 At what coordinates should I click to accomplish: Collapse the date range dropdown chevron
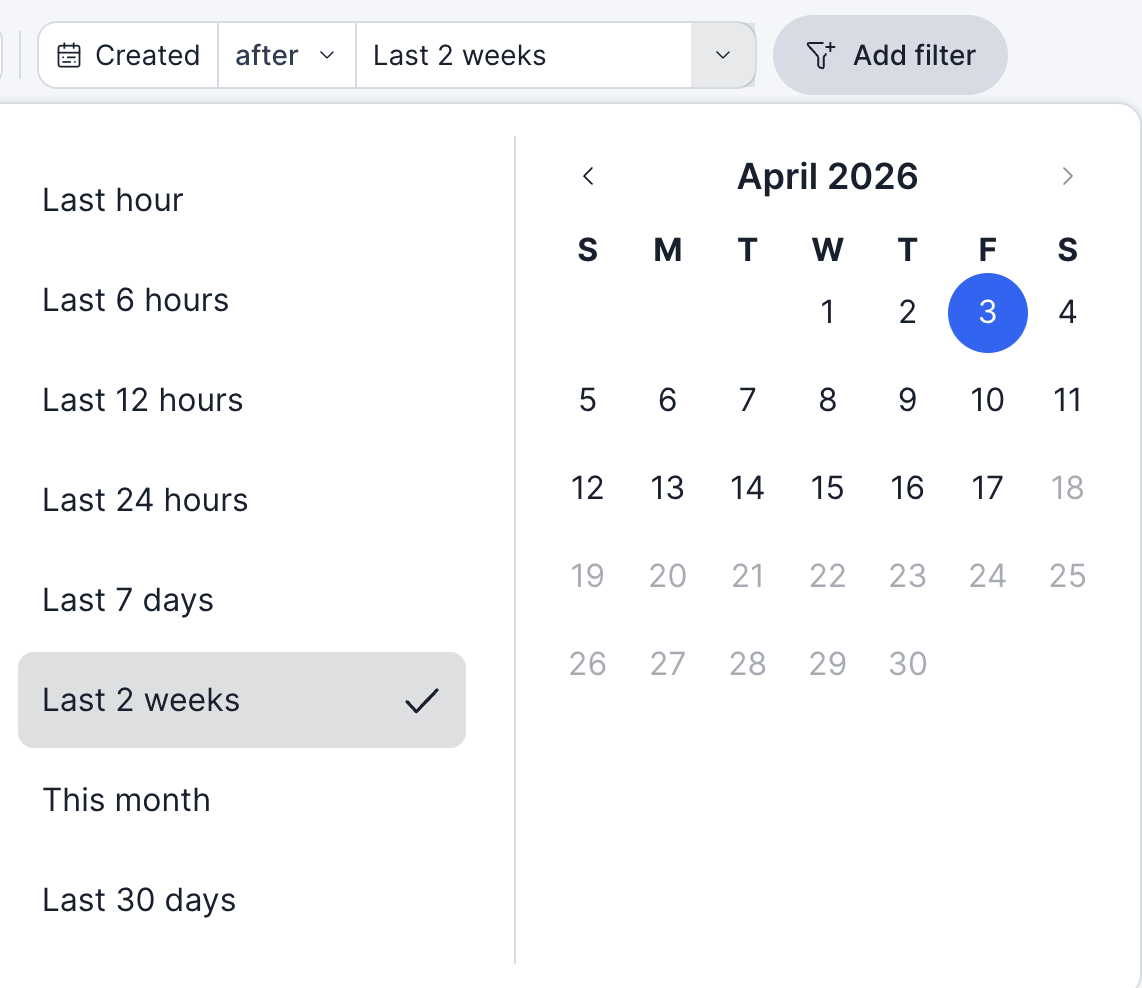coord(722,55)
